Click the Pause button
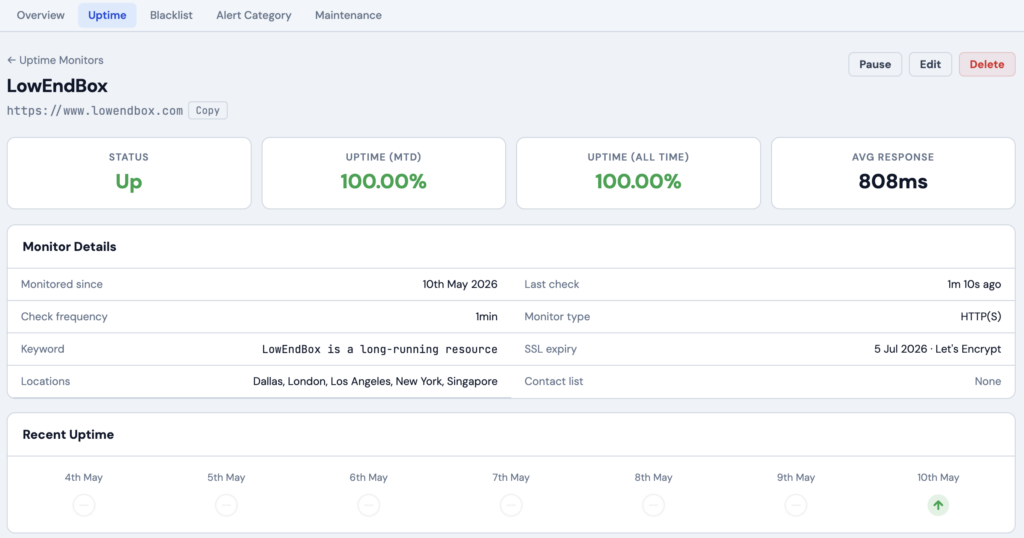This screenshot has width=1024, height=538. coord(874,64)
